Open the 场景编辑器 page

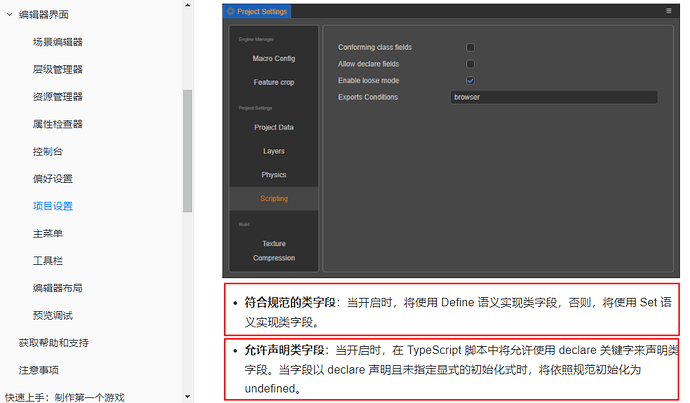coord(58,42)
